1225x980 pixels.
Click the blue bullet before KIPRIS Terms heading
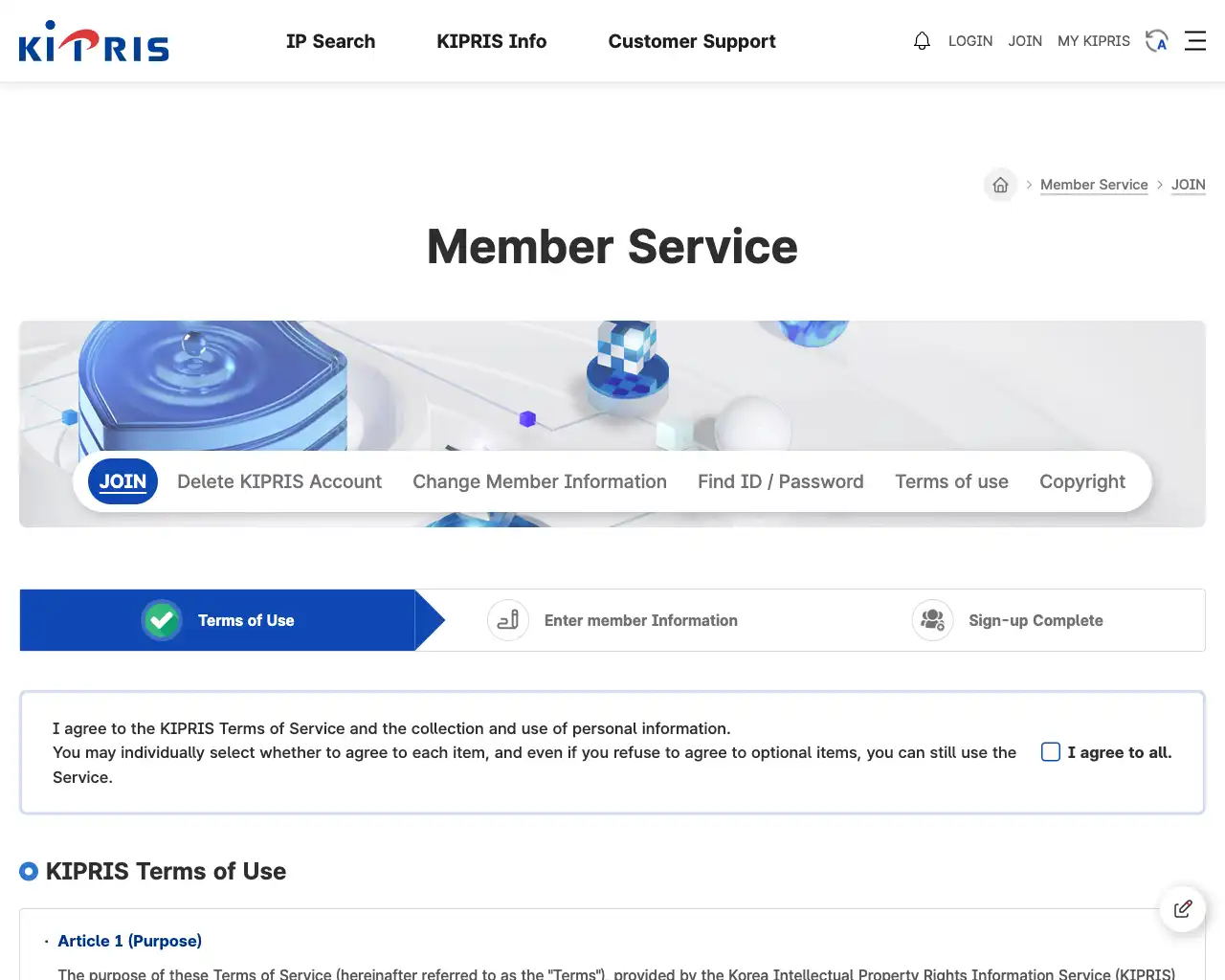tap(29, 871)
